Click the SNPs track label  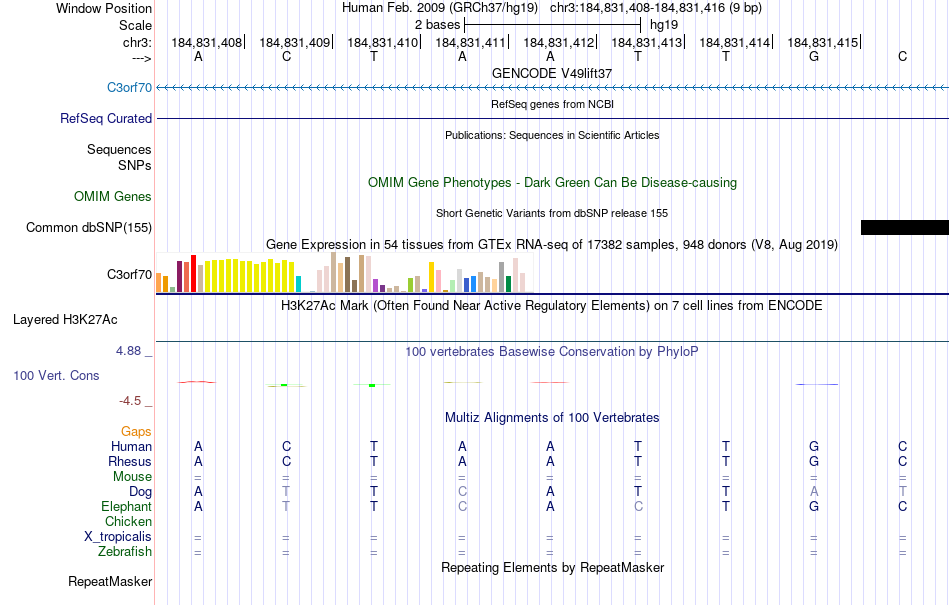pos(135,165)
